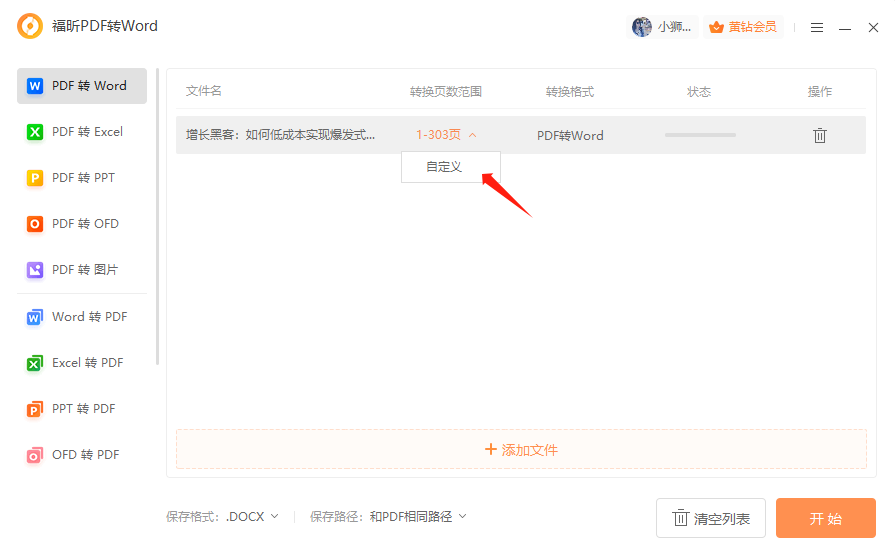Minimize the application window
The width and height of the screenshot is (895, 554).
point(845,28)
